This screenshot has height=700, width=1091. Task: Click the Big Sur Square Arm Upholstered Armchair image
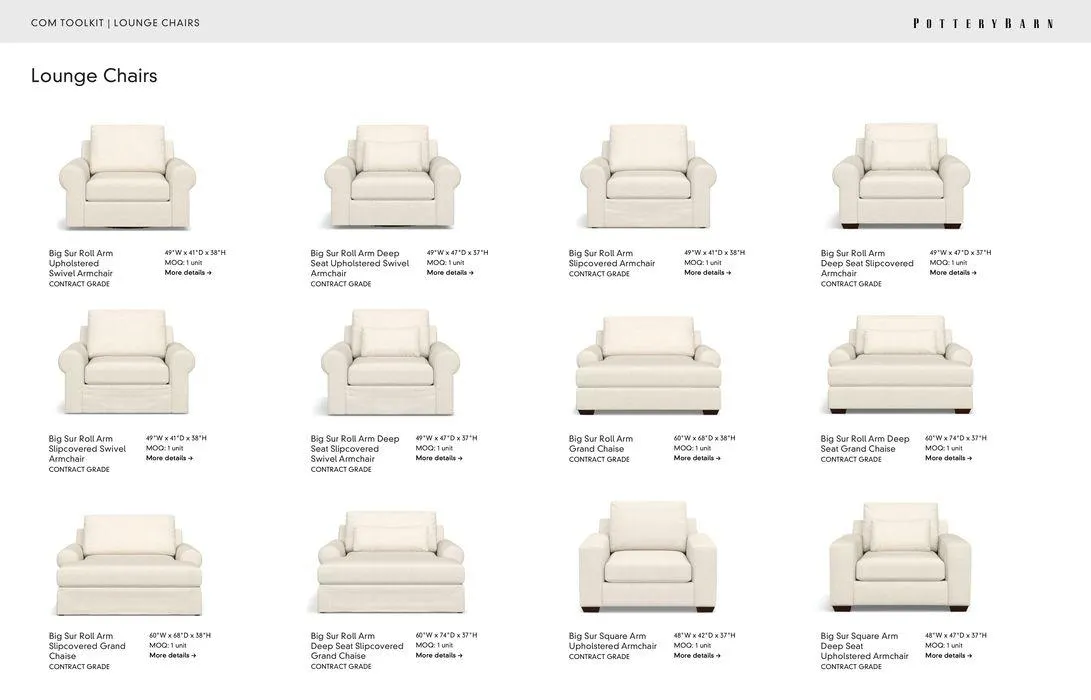[x=647, y=557]
